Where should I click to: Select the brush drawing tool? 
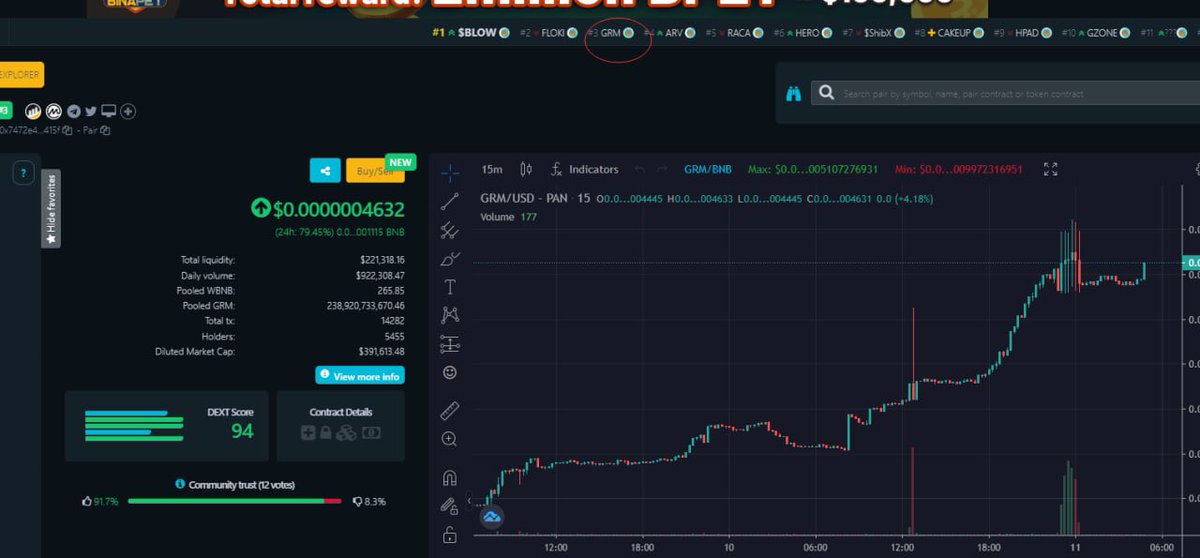450,259
